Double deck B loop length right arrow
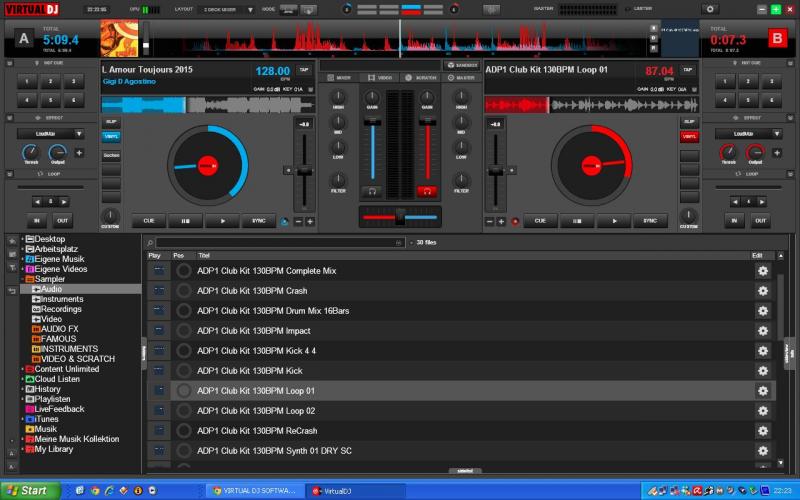Screen dimensions: 800x500 coord(762,202)
